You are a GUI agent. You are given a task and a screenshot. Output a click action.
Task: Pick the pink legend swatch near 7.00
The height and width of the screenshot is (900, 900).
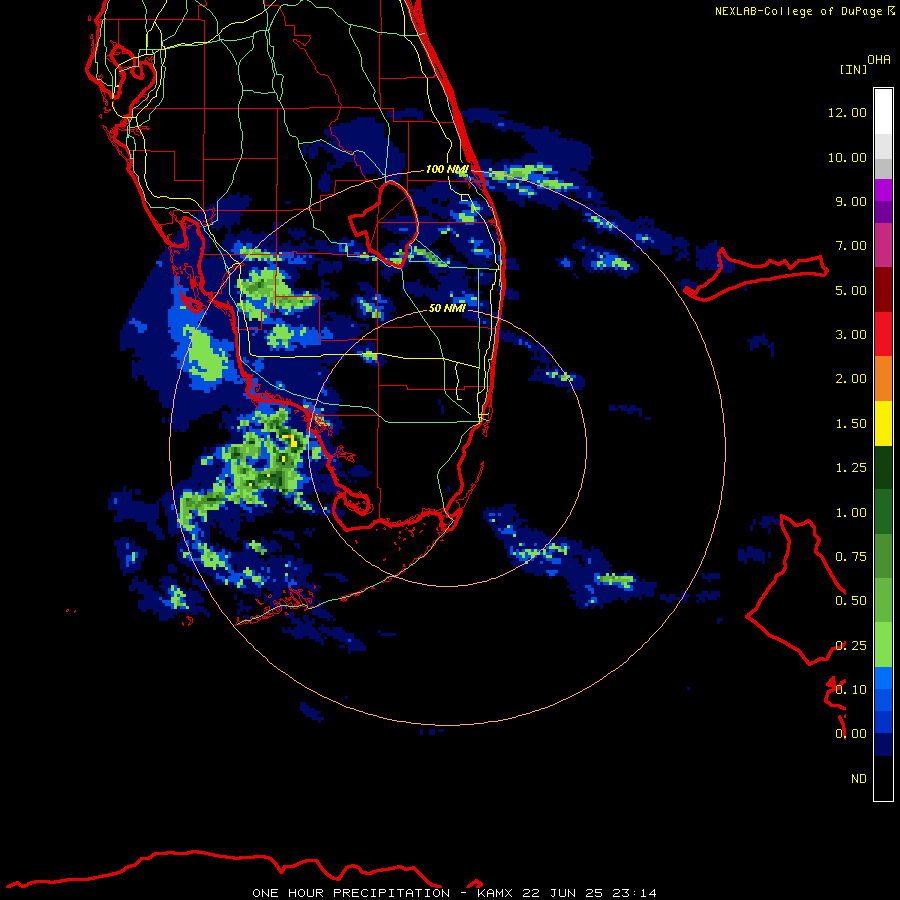tap(883, 245)
